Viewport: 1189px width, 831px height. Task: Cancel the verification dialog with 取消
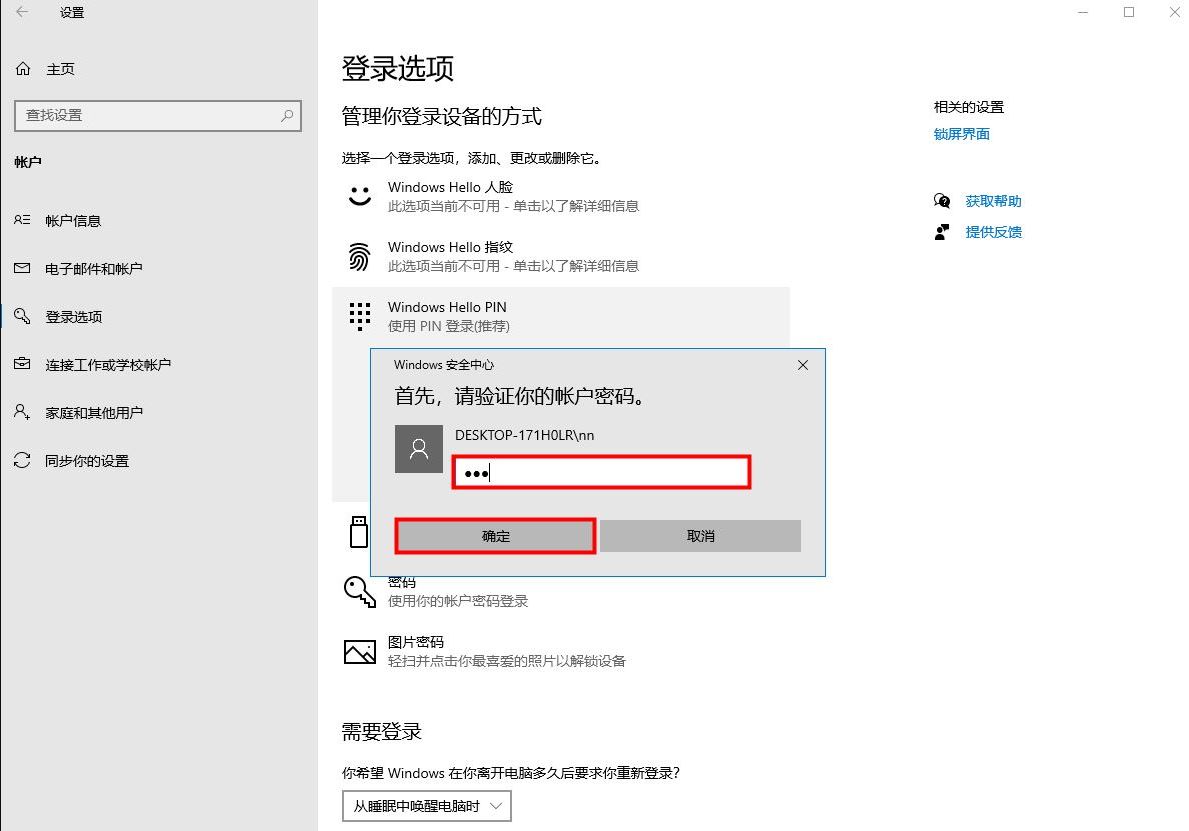[x=700, y=535]
